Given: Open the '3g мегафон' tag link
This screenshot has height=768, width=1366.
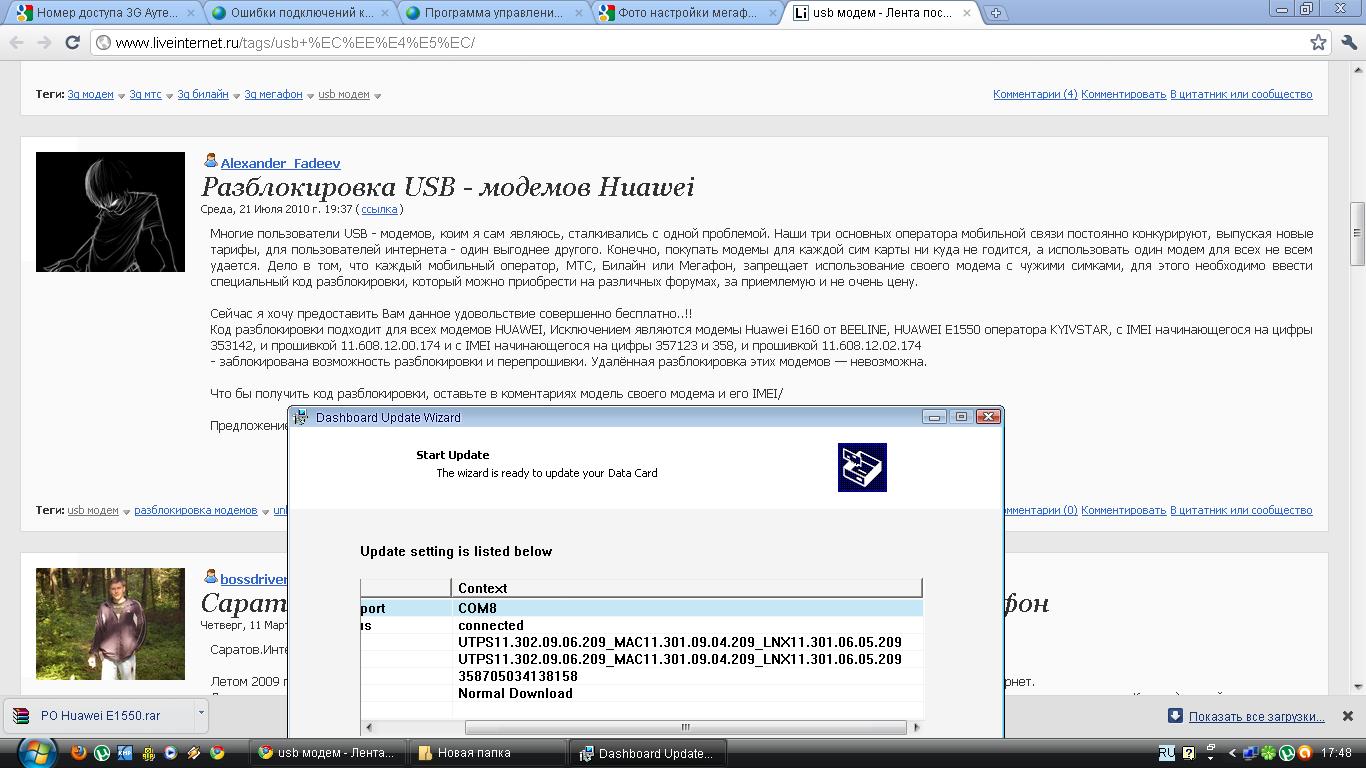Looking at the screenshot, I should tap(274, 94).
